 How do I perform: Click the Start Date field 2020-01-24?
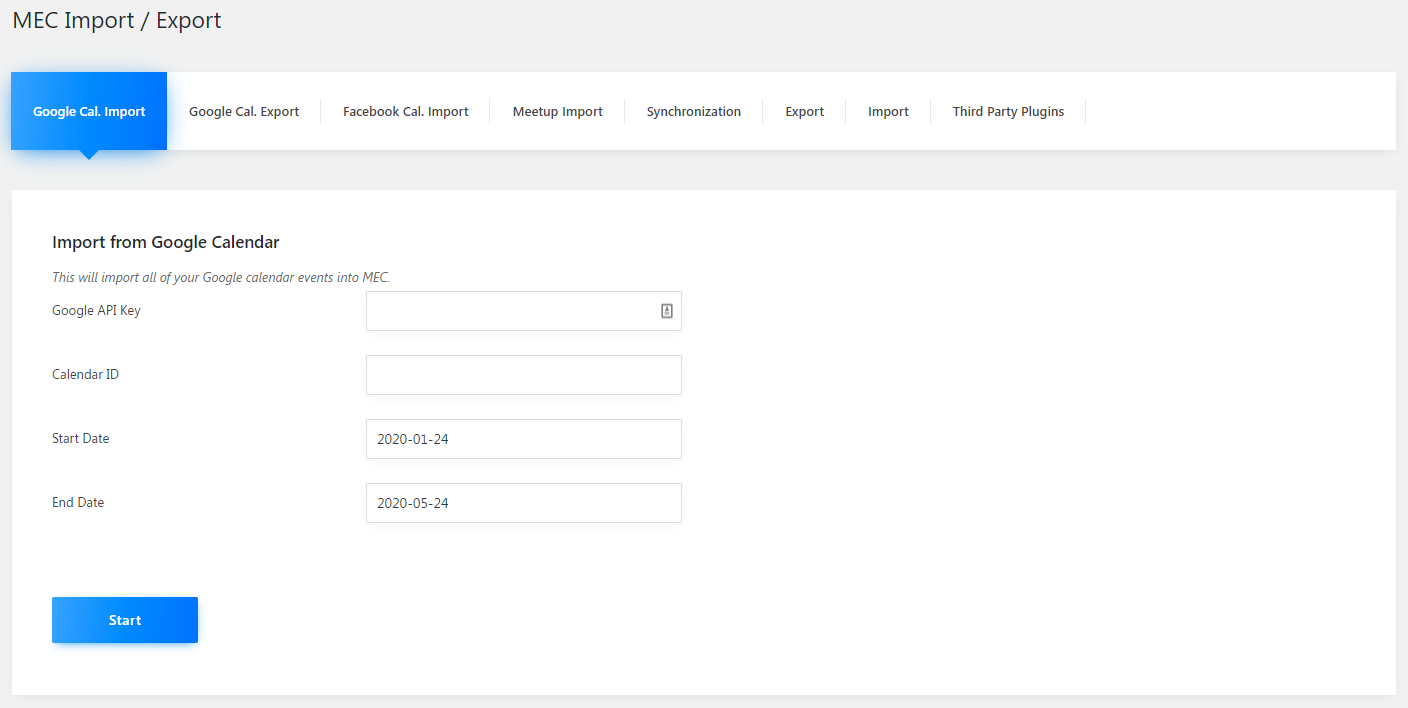(524, 439)
